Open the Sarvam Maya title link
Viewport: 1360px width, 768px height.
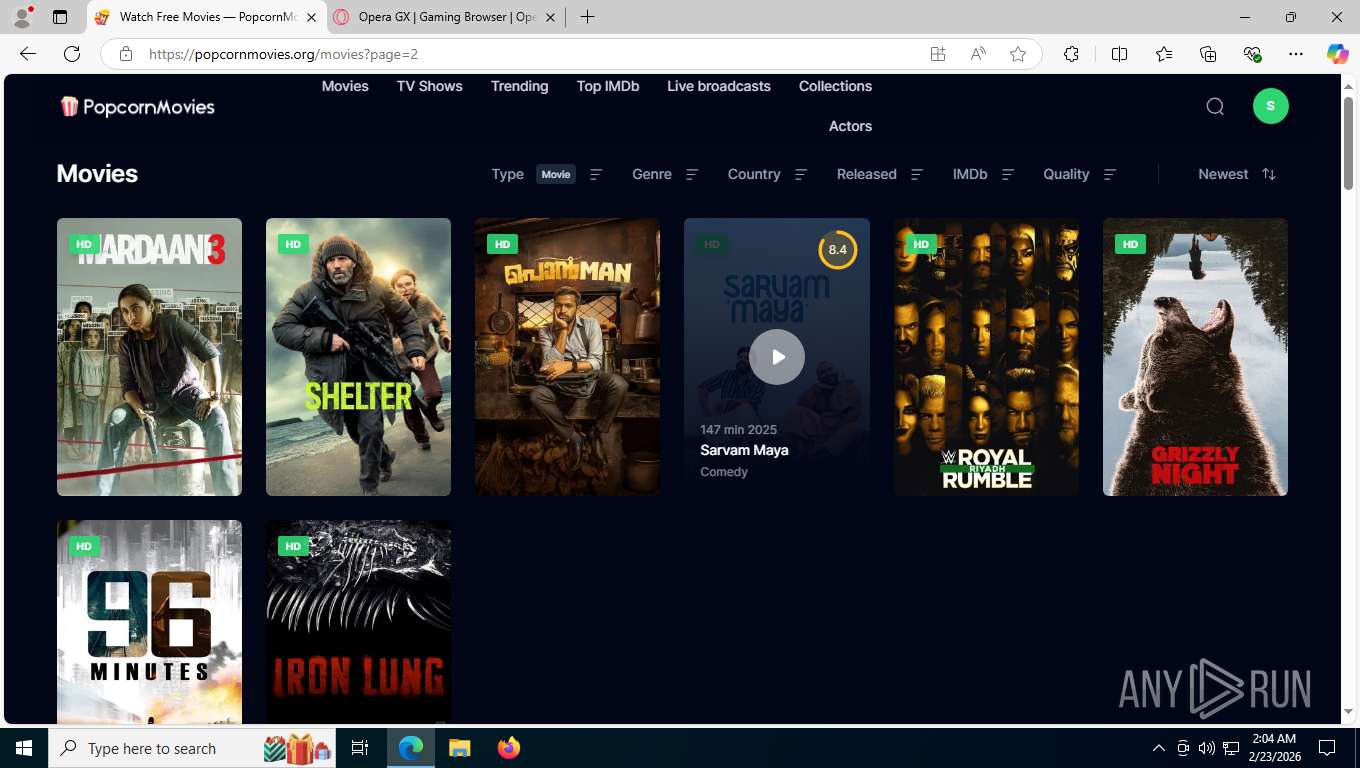point(744,450)
